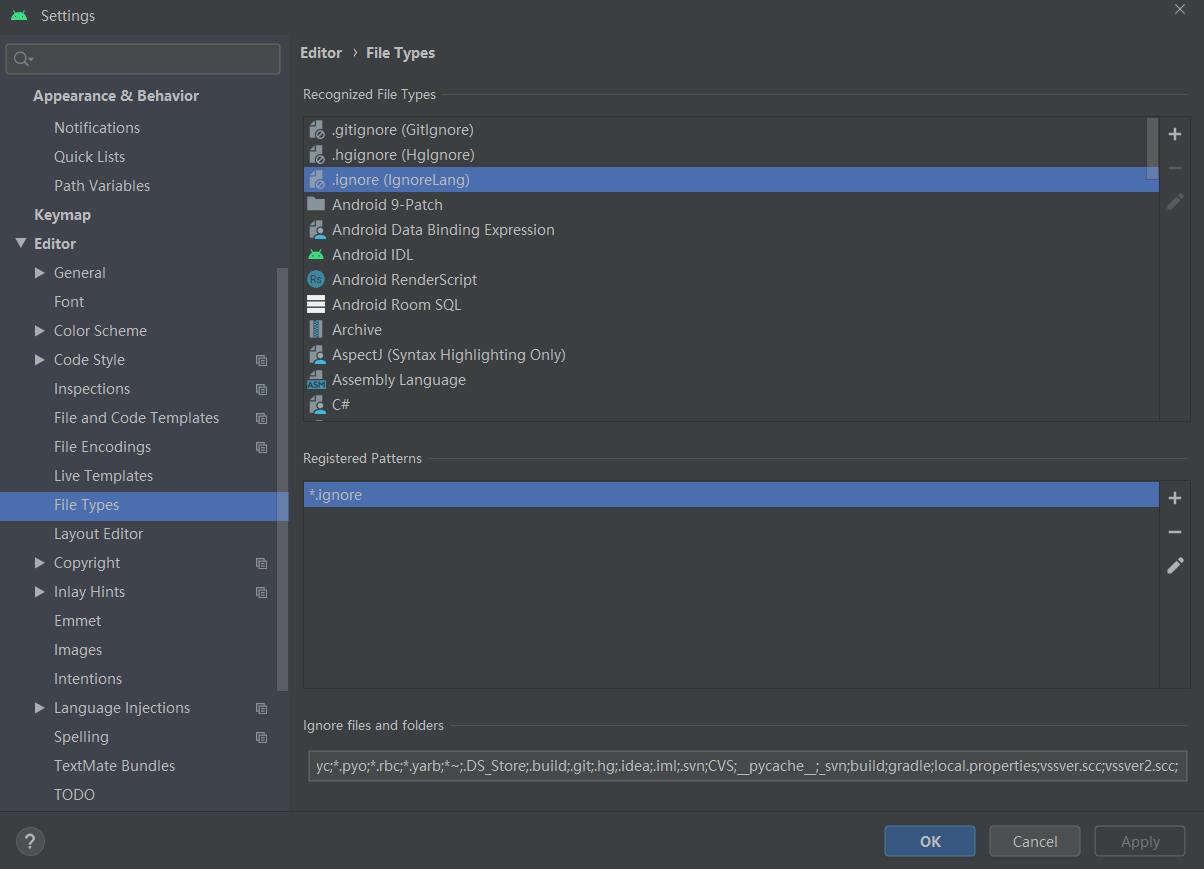1204x869 pixels.
Task: Click the Editor breadcrumb link
Action: point(321,53)
